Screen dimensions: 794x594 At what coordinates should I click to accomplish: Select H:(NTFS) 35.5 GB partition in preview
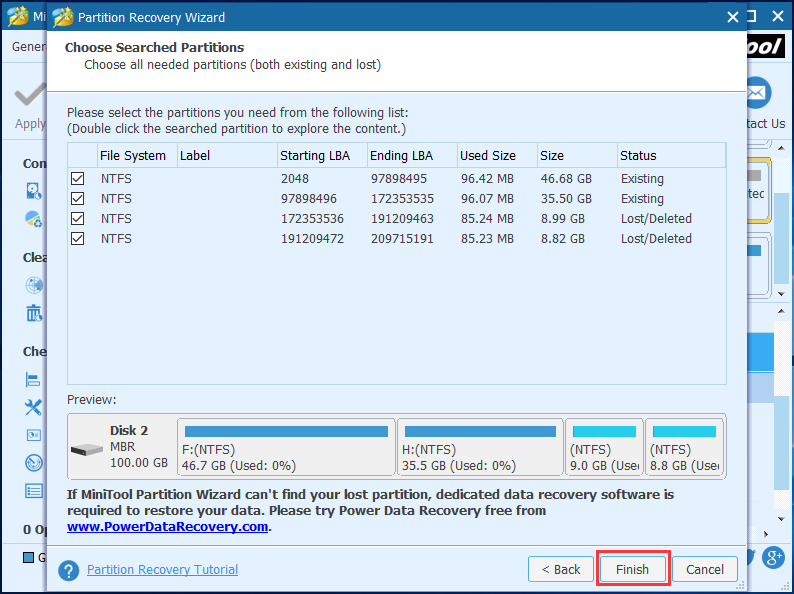(x=480, y=447)
